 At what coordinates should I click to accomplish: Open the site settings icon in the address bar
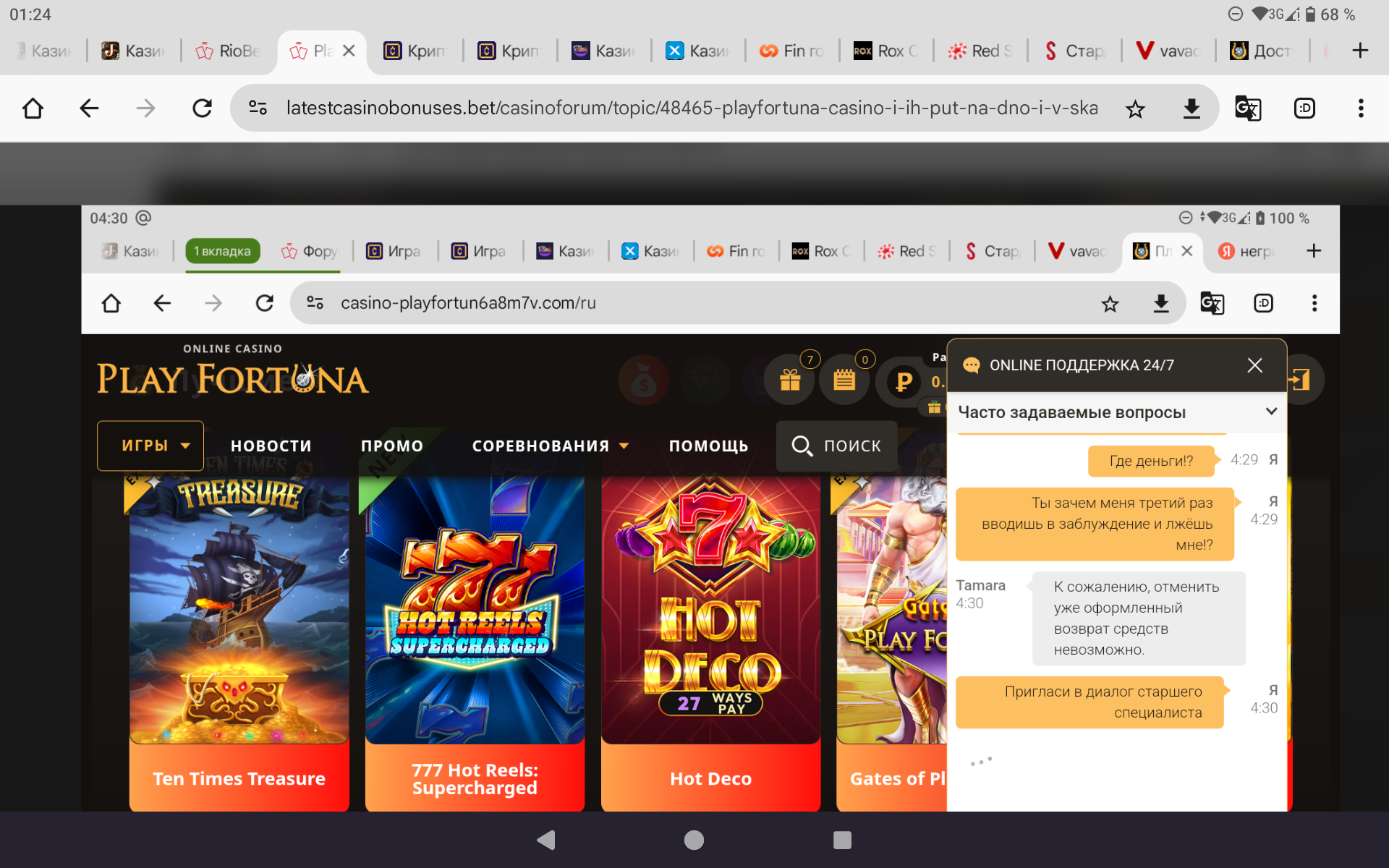click(258, 109)
